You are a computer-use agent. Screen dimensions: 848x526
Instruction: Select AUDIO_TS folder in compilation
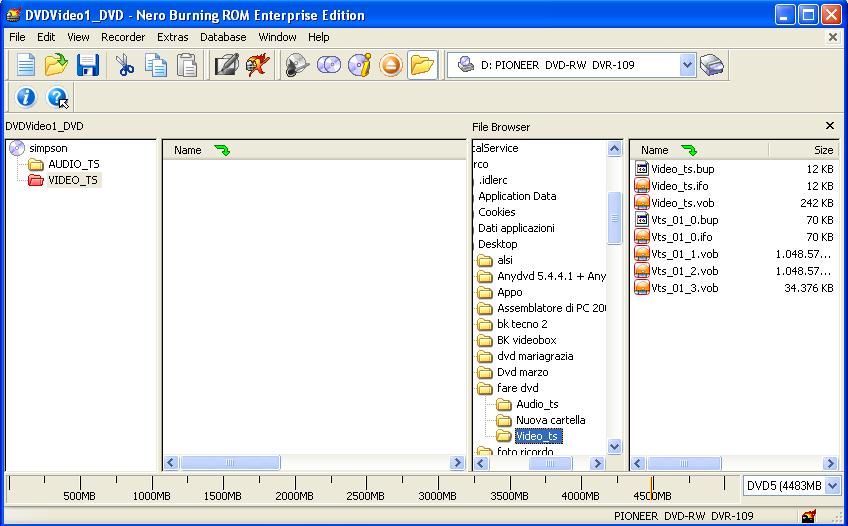[74, 164]
